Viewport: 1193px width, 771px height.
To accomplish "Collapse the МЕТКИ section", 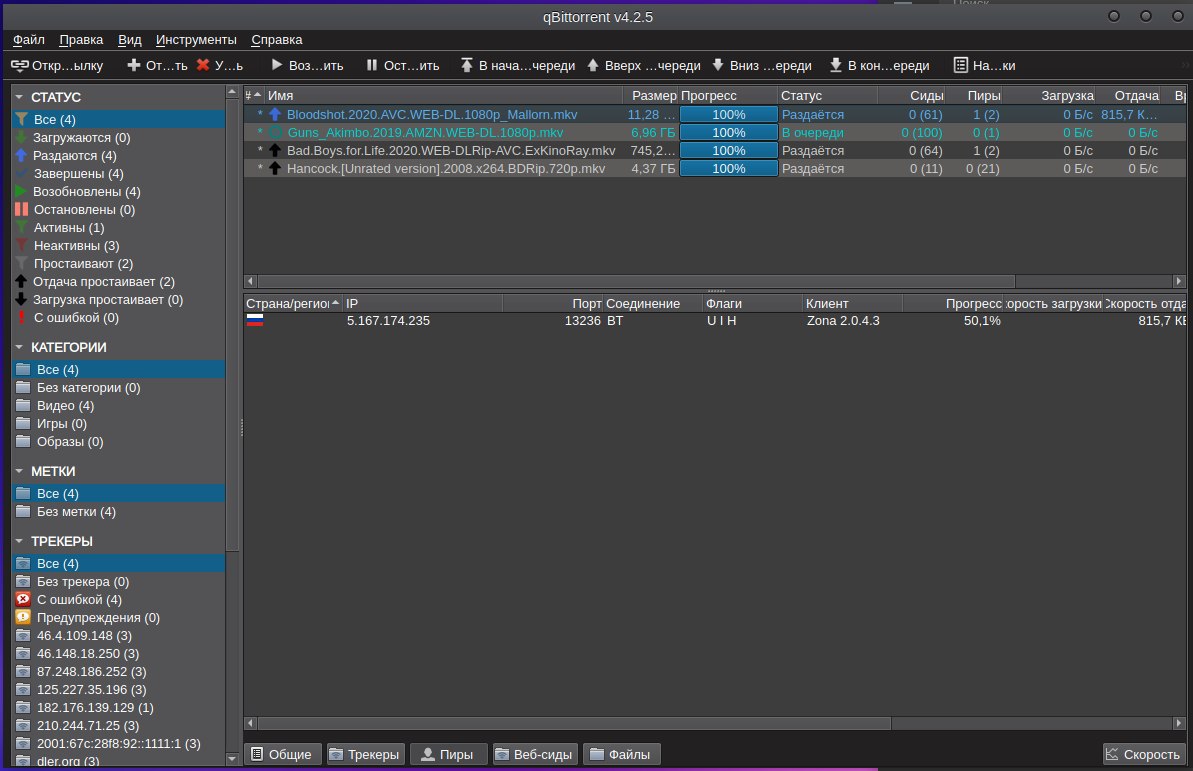I will [x=19, y=471].
